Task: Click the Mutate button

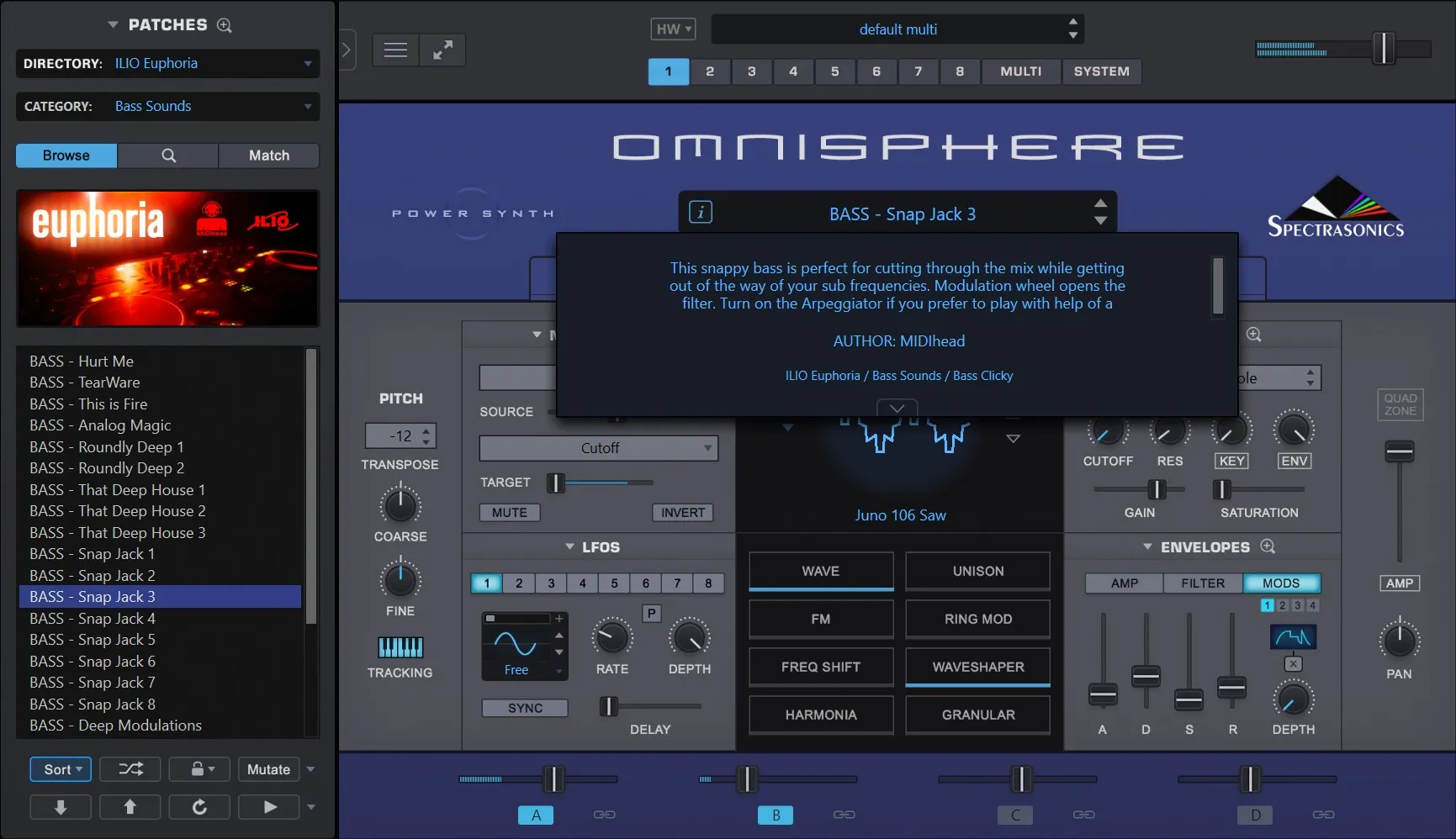Action: [x=268, y=769]
